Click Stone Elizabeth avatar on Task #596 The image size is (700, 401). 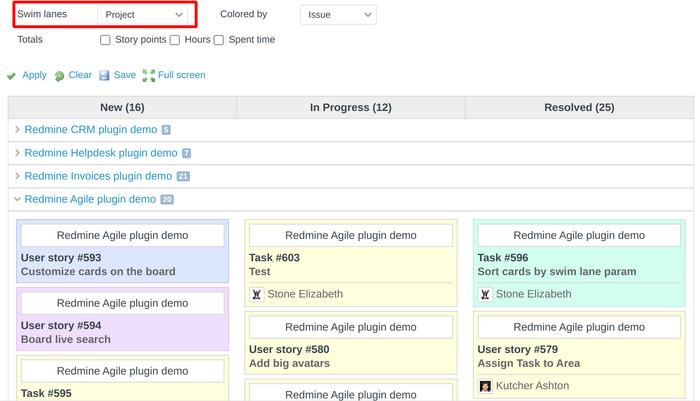point(485,294)
